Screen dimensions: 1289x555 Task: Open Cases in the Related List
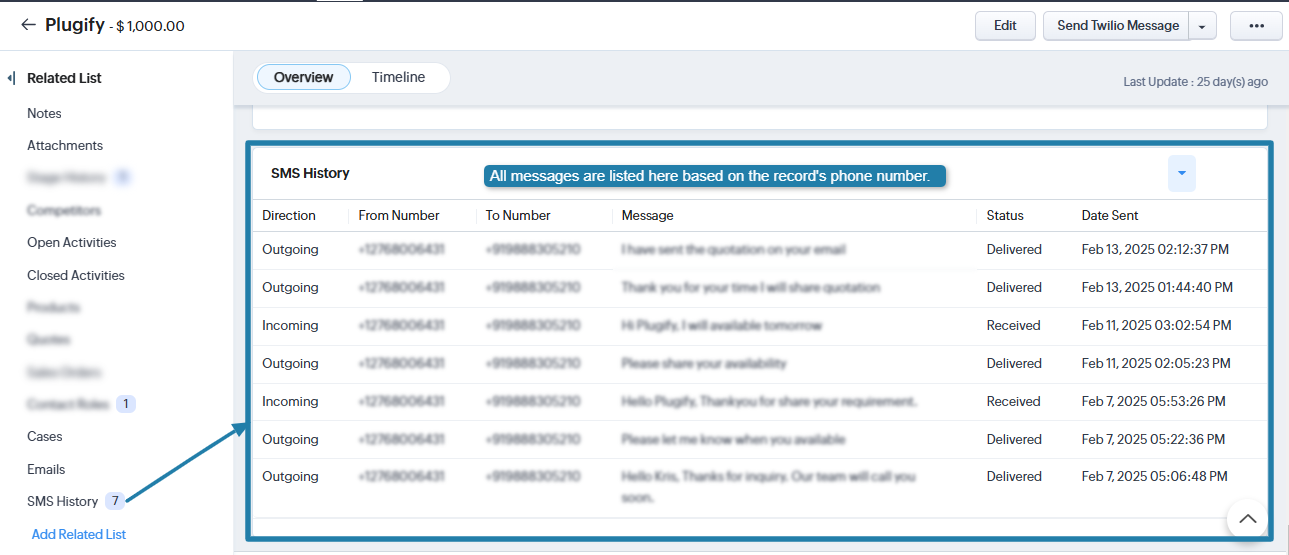45,436
